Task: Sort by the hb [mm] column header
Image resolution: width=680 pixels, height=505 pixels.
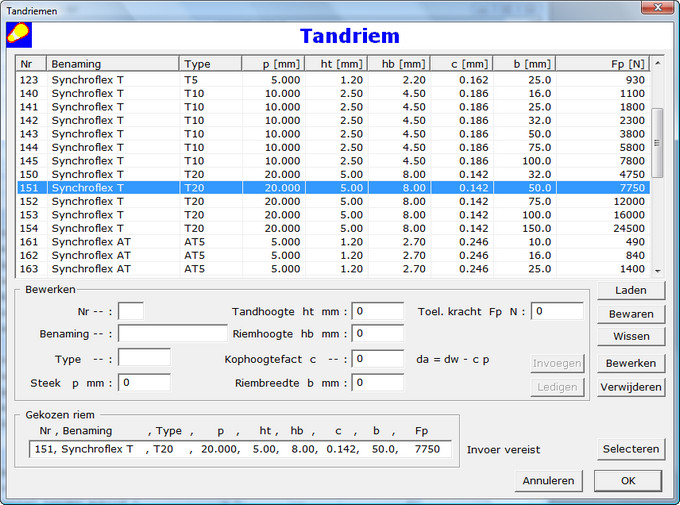Action: click(399, 64)
